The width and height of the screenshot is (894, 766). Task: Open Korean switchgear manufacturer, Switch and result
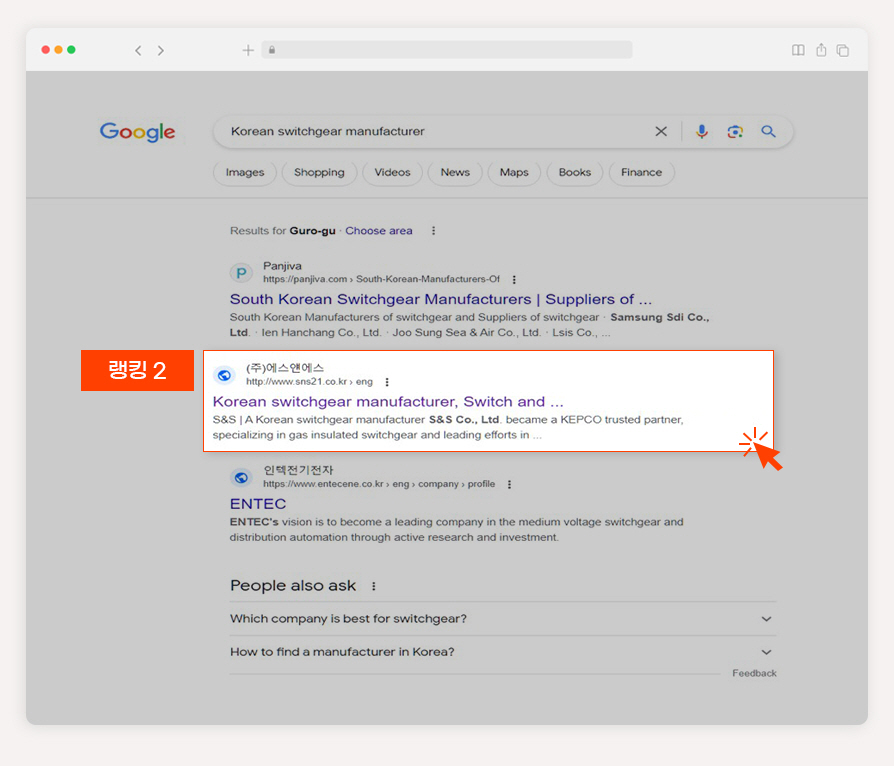click(388, 402)
